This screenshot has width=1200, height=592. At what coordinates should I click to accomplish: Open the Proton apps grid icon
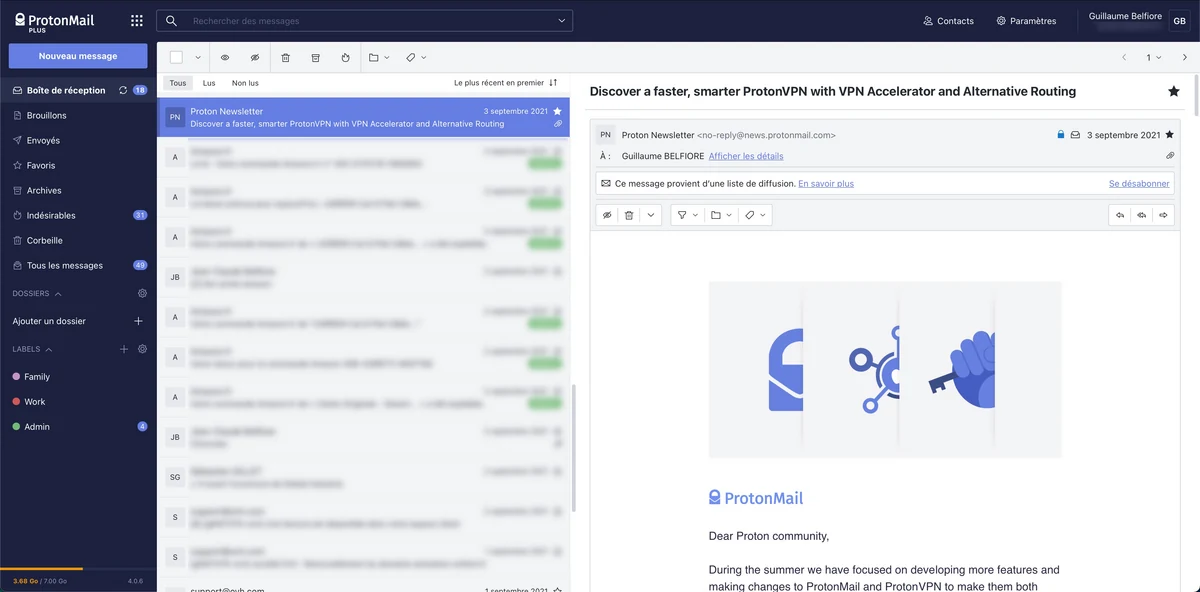(137, 20)
